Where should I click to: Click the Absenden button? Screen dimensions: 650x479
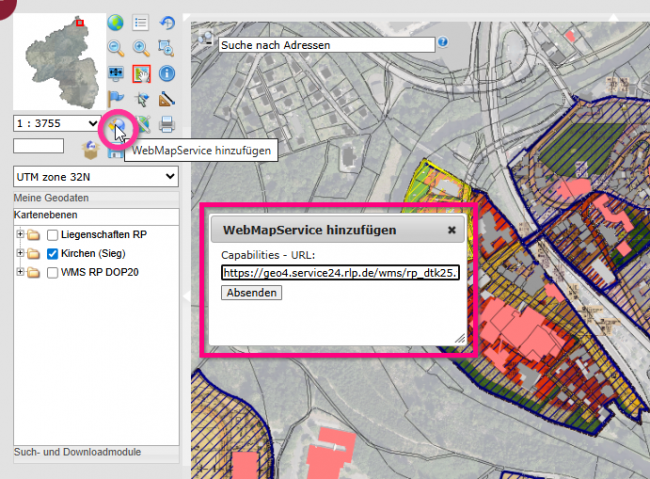[x=252, y=293]
